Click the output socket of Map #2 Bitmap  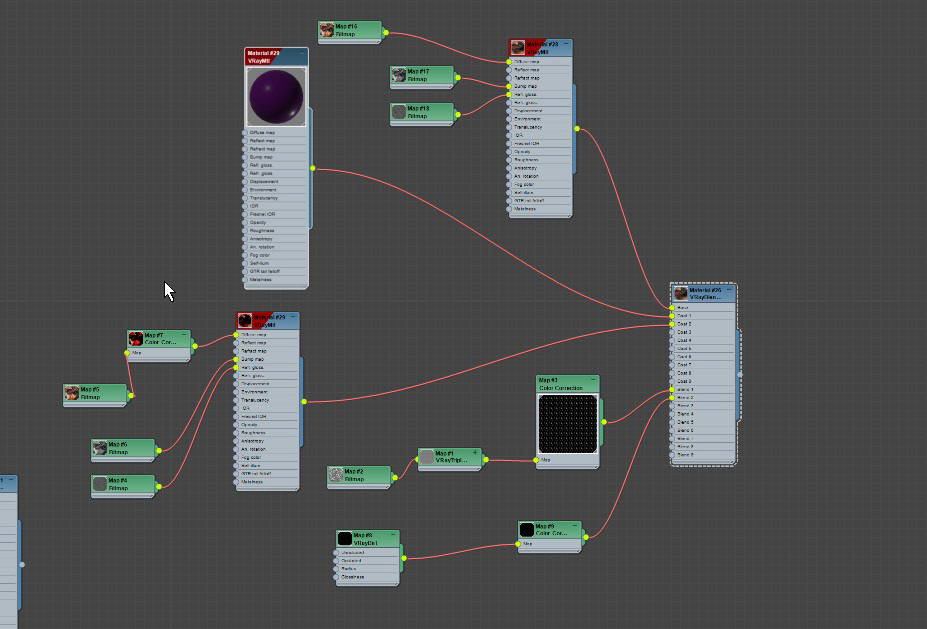point(395,478)
